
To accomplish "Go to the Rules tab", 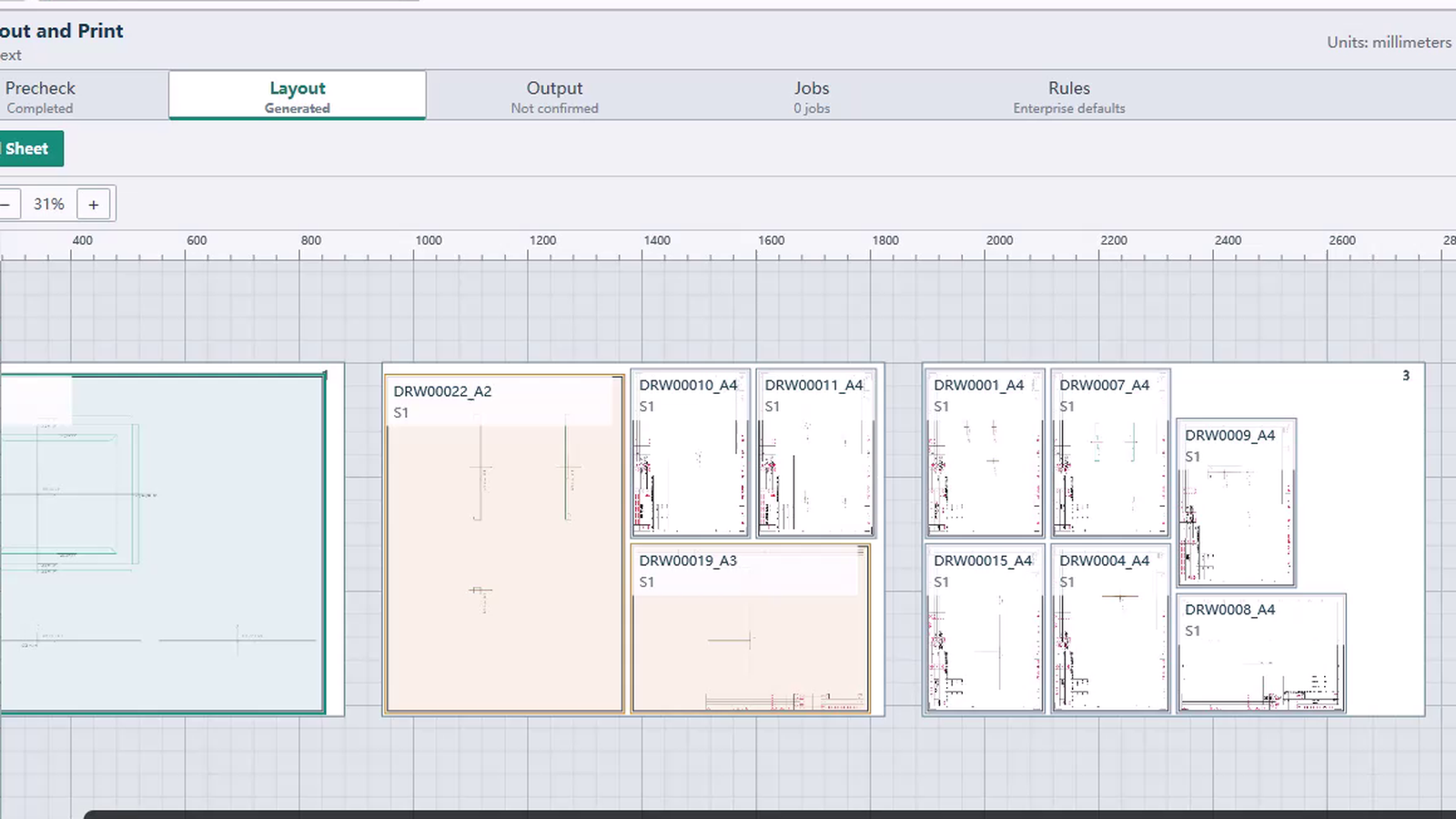I will [1069, 96].
